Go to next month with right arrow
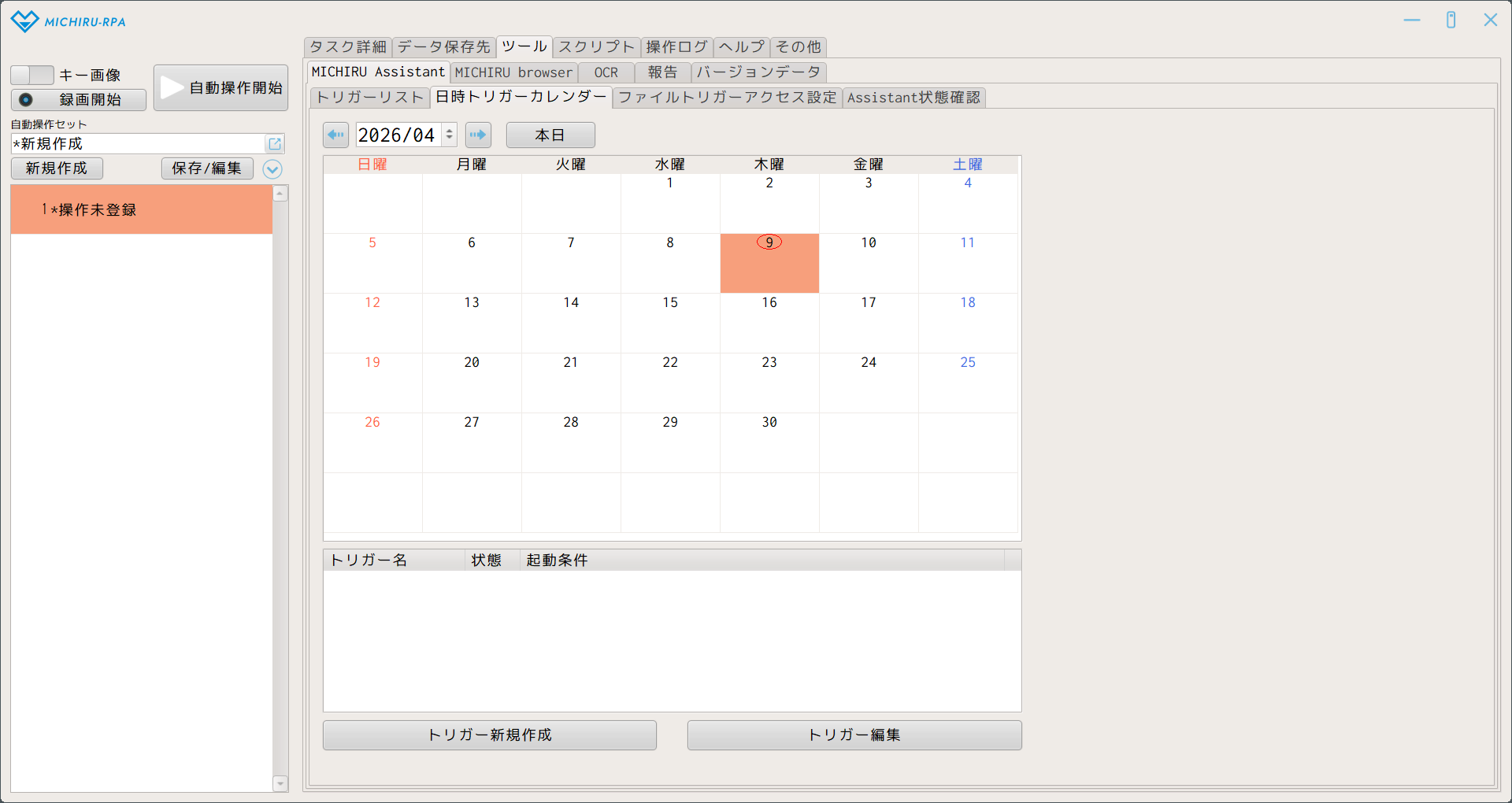Viewport: 1512px width, 803px height. coord(478,135)
